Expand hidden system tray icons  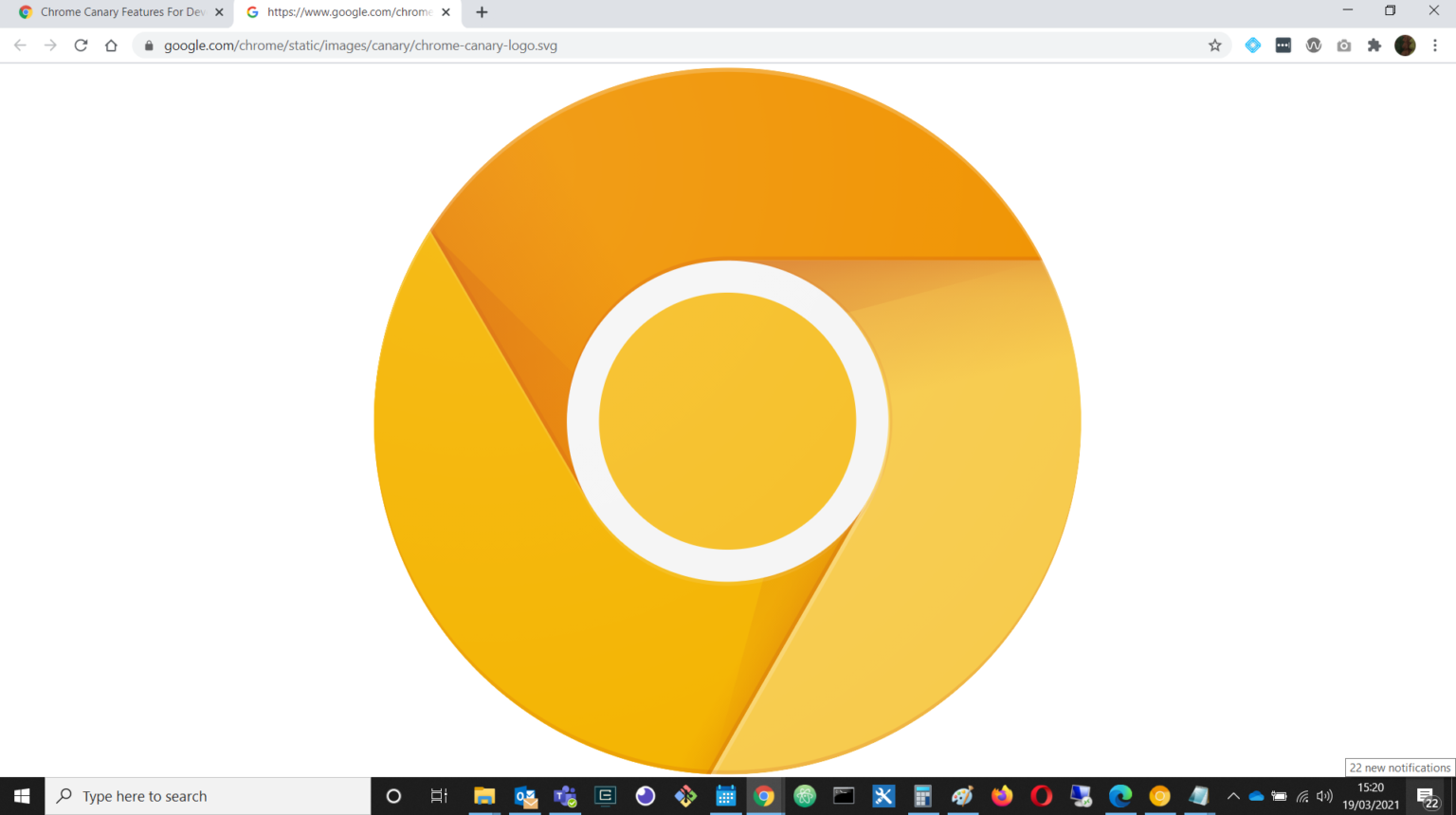[x=1233, y=796]
